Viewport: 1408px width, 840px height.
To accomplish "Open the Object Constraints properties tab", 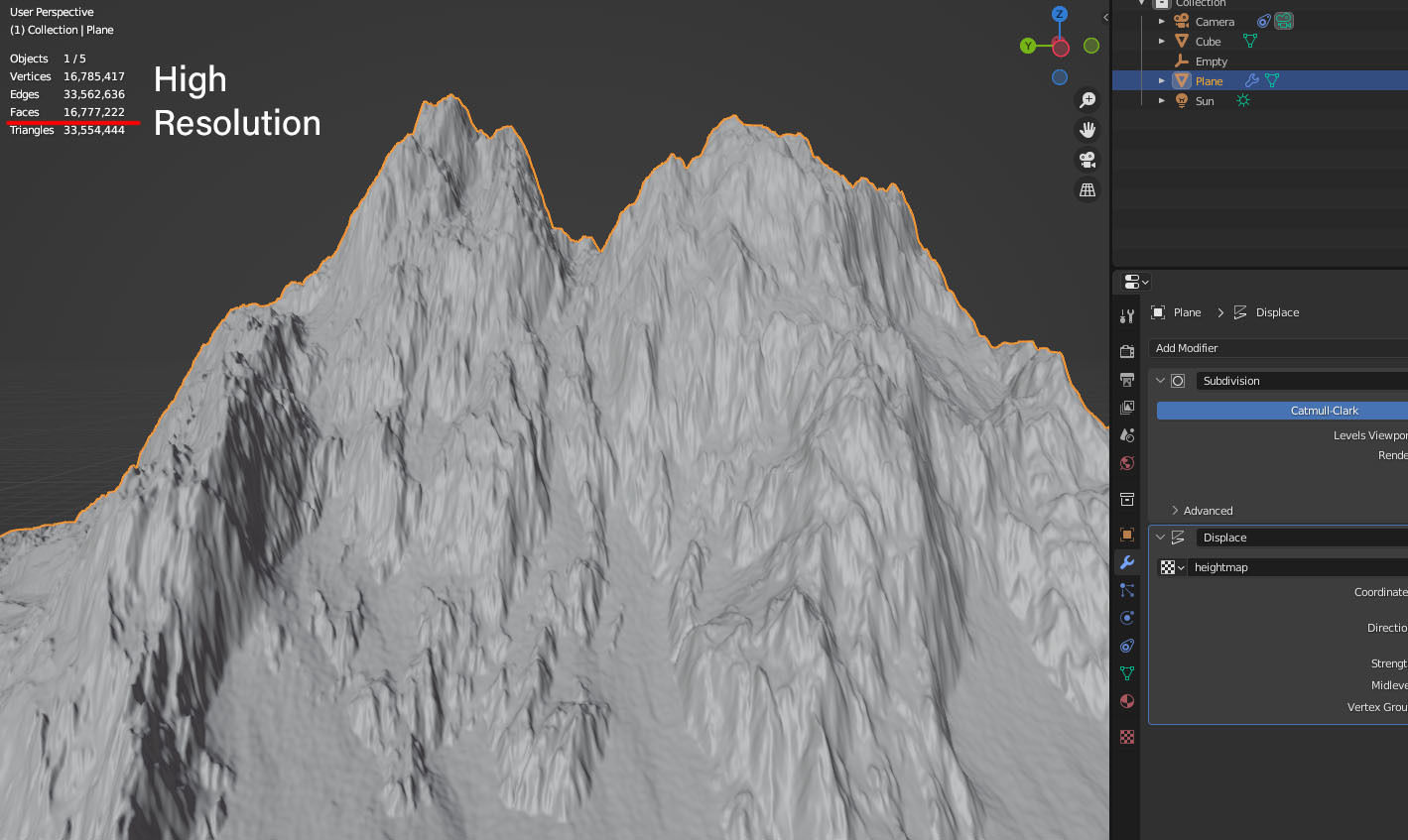I will pos(1127,646).
